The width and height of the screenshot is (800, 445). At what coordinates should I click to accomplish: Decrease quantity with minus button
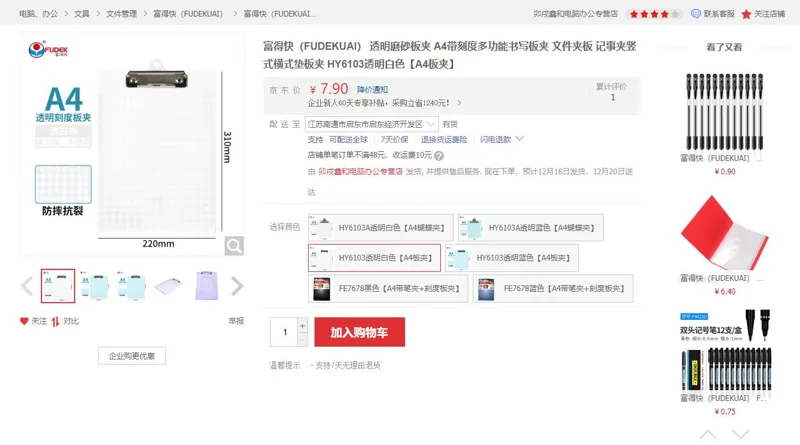click(303, 339)
